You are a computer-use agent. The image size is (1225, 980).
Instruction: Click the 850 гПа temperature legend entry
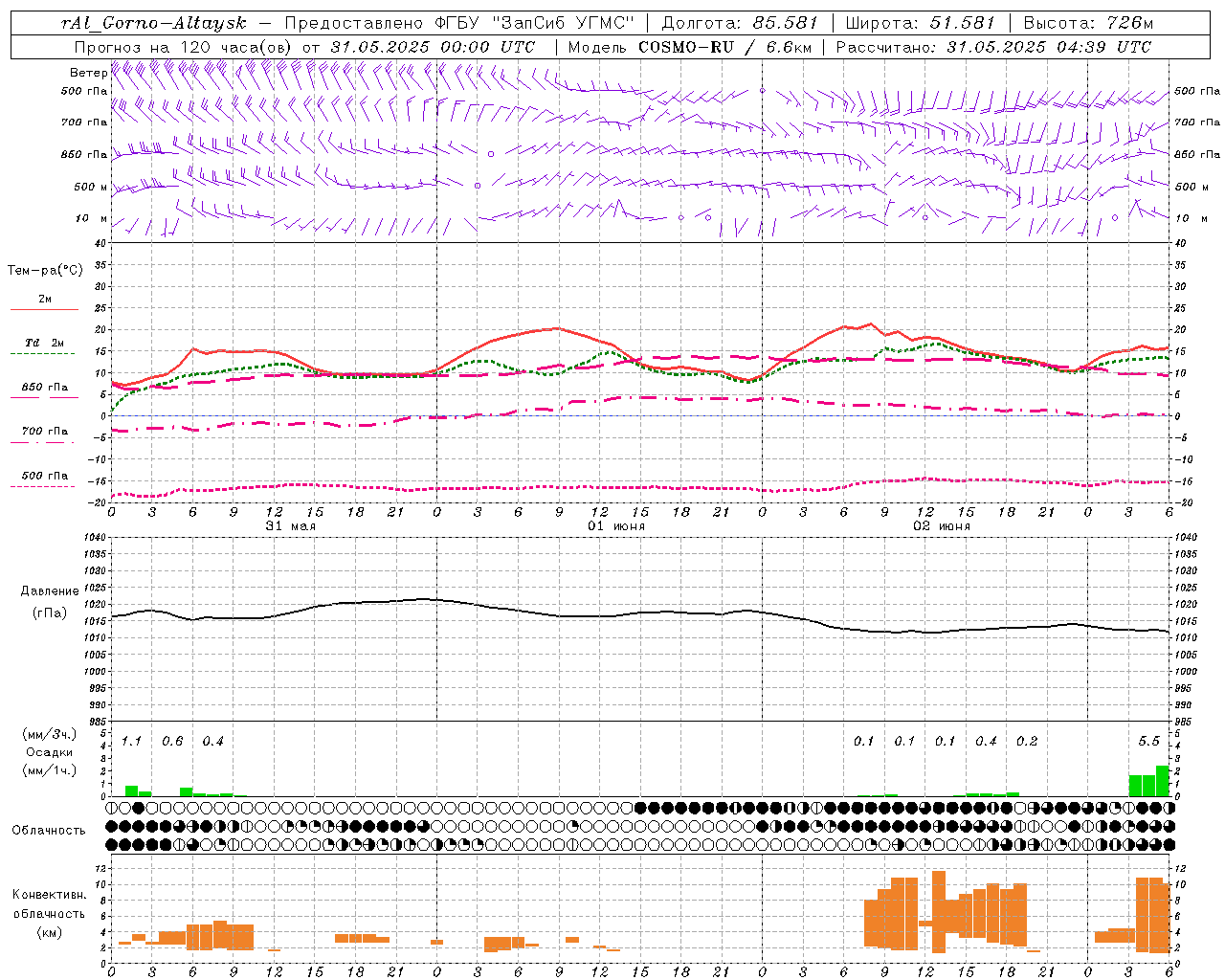coord(45,388)
